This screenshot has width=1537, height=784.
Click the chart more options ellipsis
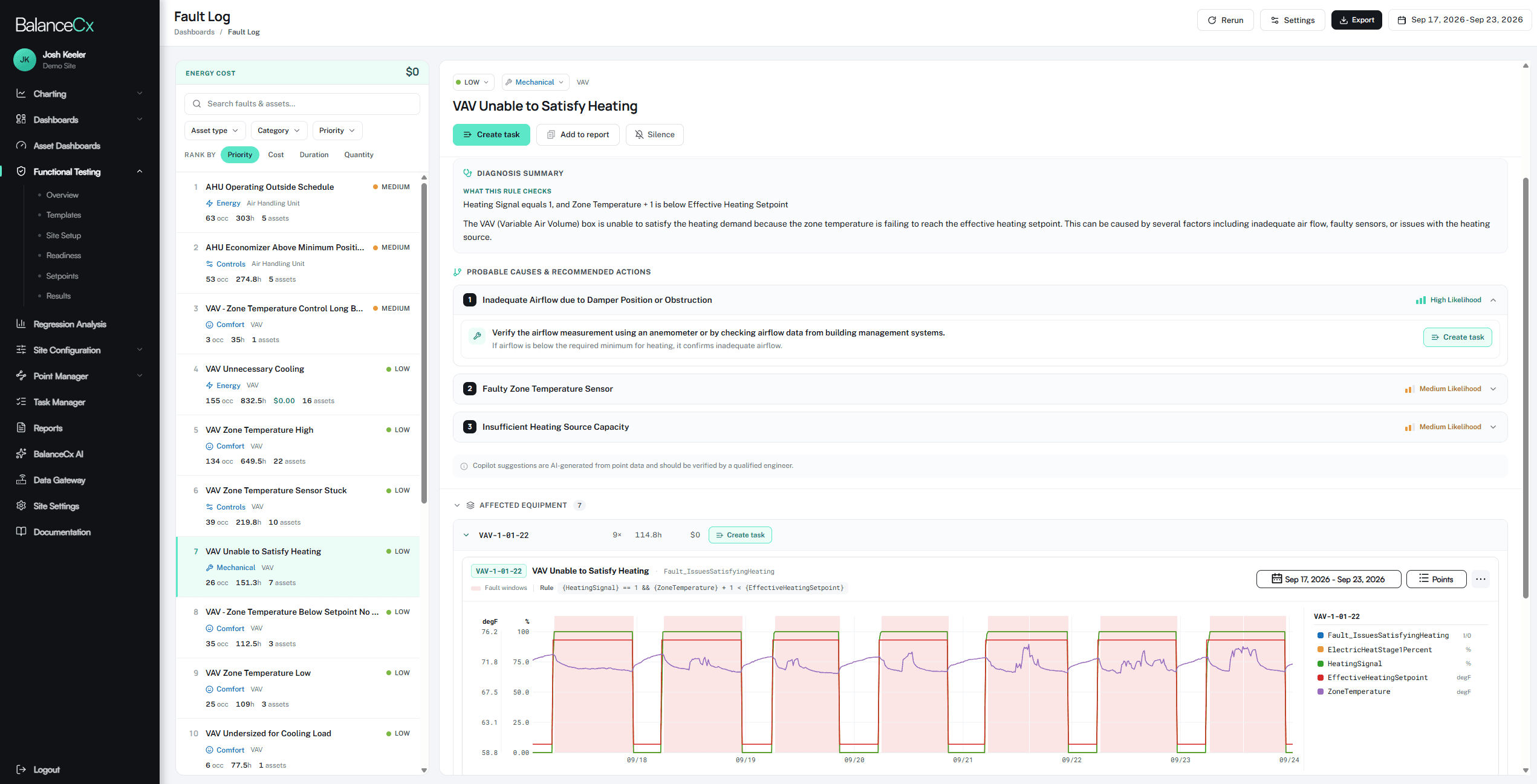(x=1480, y=579)
